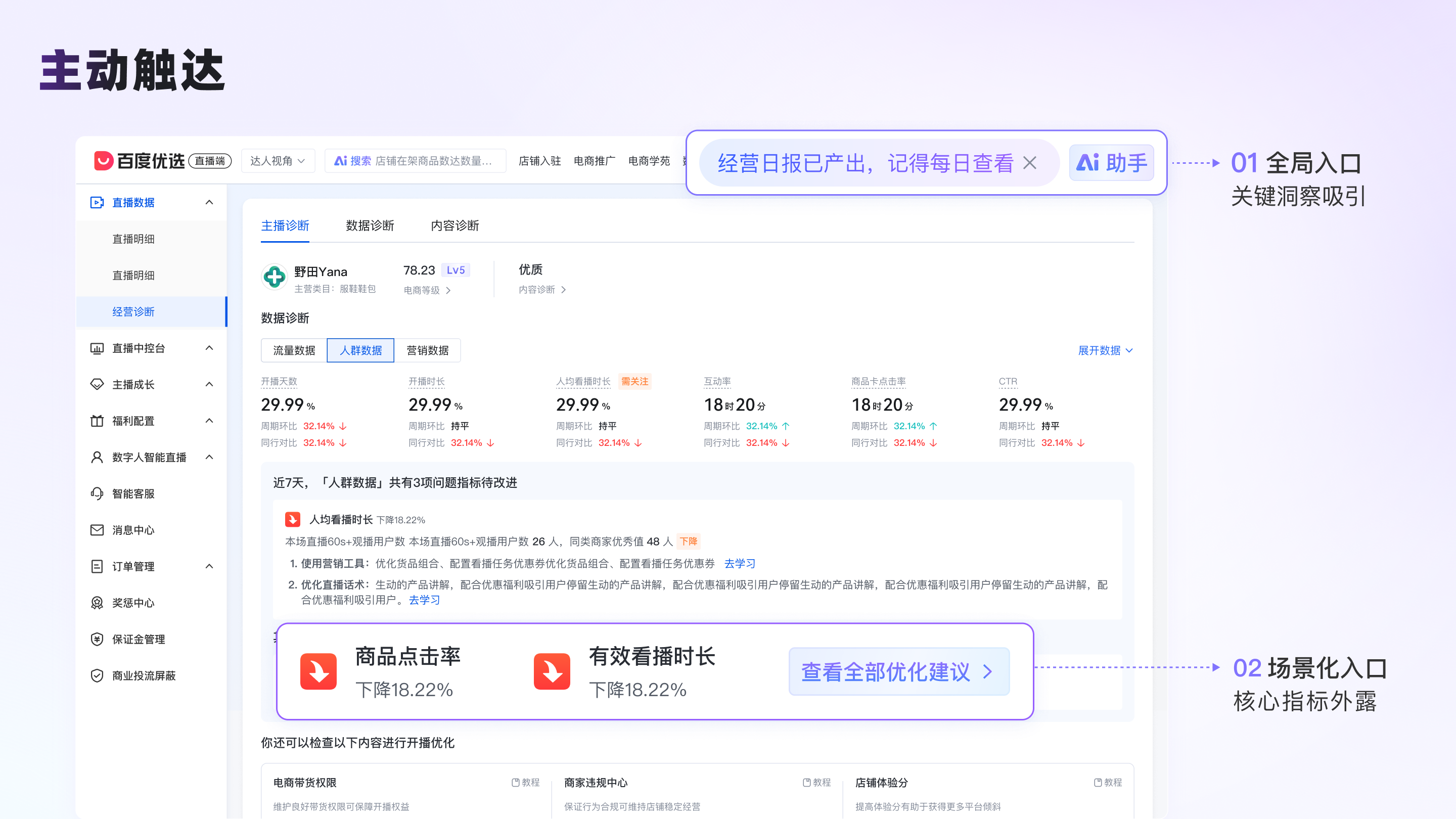This screenshot has width=1456, height=819.
Task: Switch to the 流量数据 data segment
Action: 293,350
